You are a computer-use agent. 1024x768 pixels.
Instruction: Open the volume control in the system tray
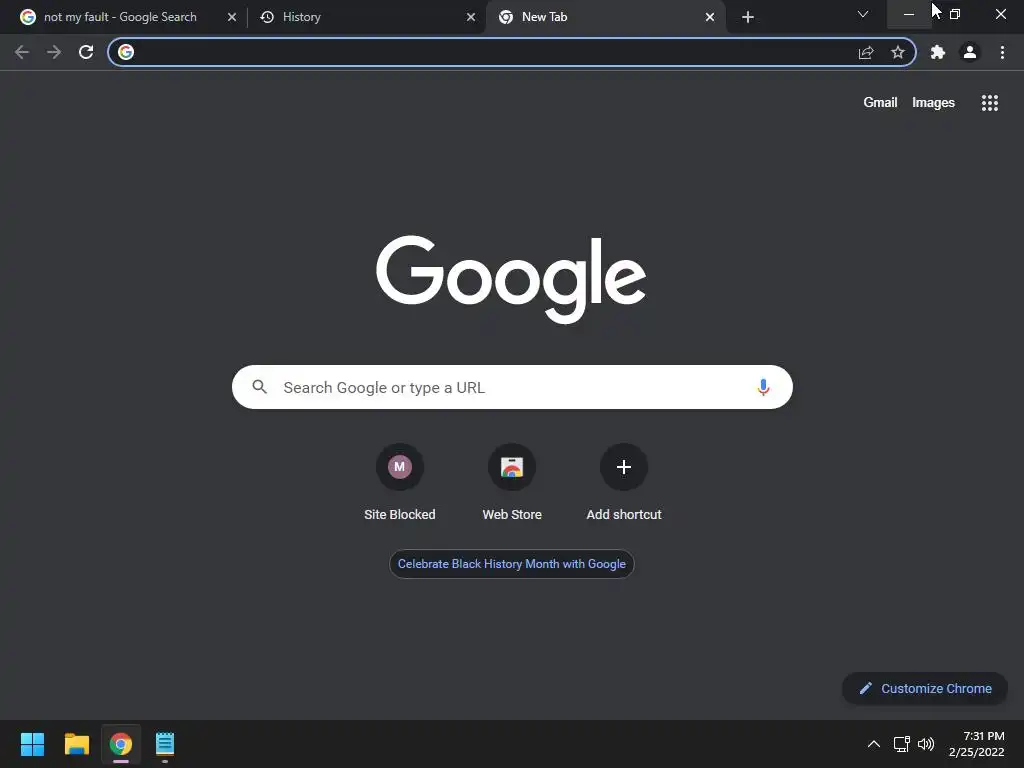click(926, 744)
